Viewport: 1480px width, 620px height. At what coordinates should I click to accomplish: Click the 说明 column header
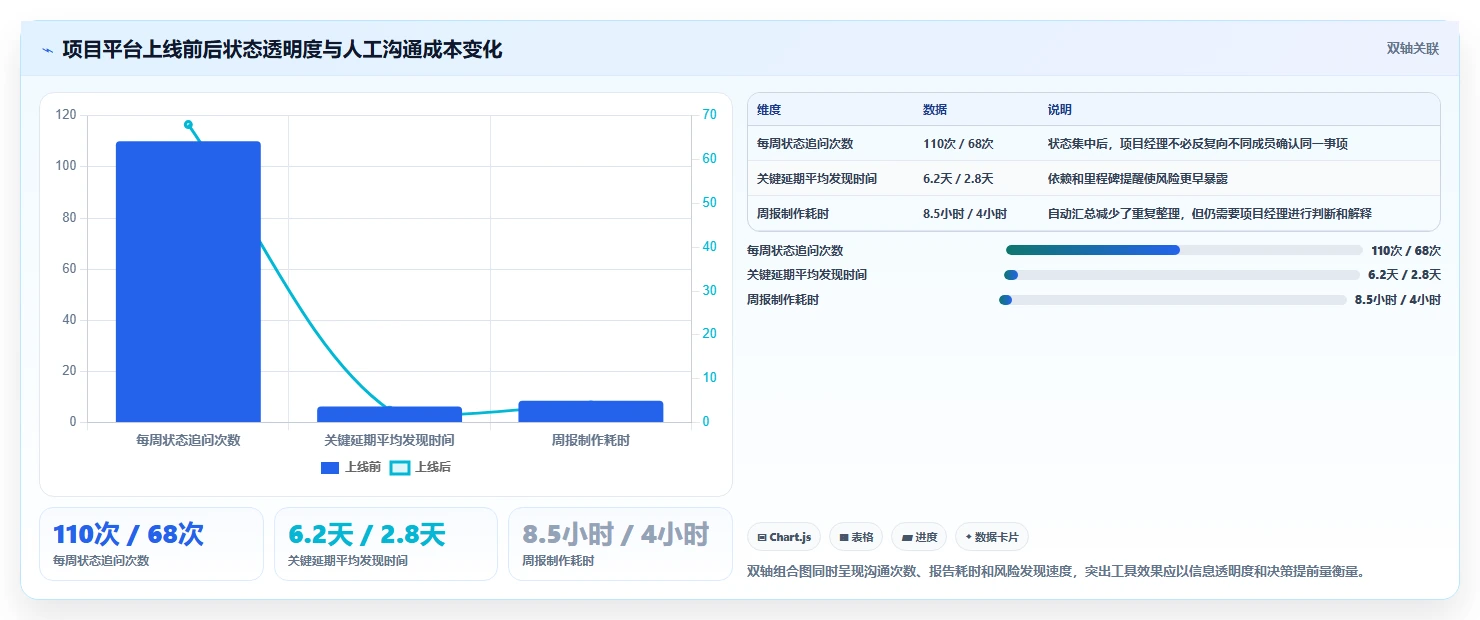(1059, 110)
